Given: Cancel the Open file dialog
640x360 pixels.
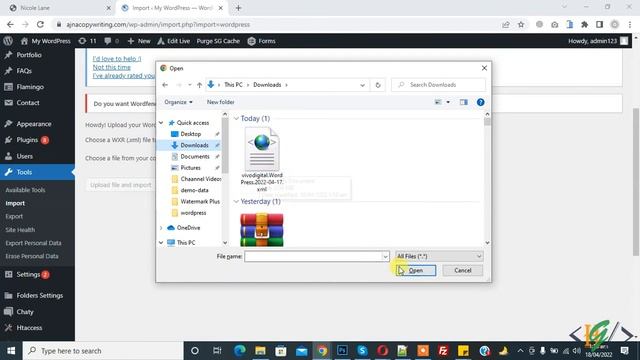Looking at the screenshot, I should click(462, 270).
